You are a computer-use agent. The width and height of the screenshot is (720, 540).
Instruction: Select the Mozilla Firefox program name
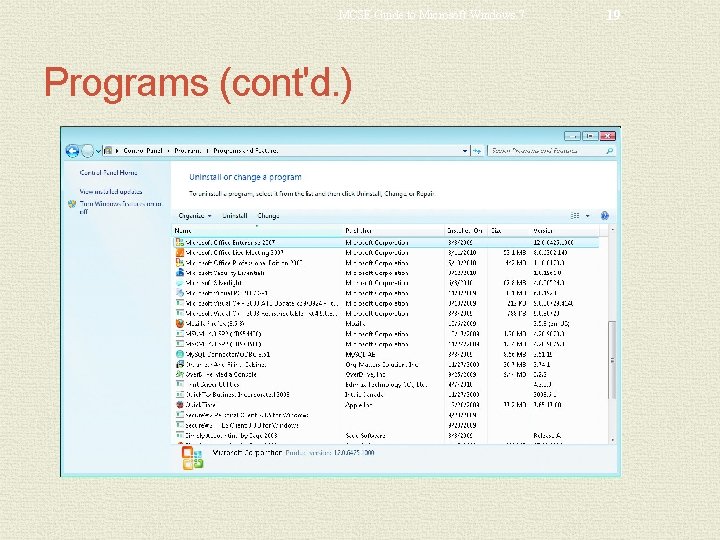215,324
